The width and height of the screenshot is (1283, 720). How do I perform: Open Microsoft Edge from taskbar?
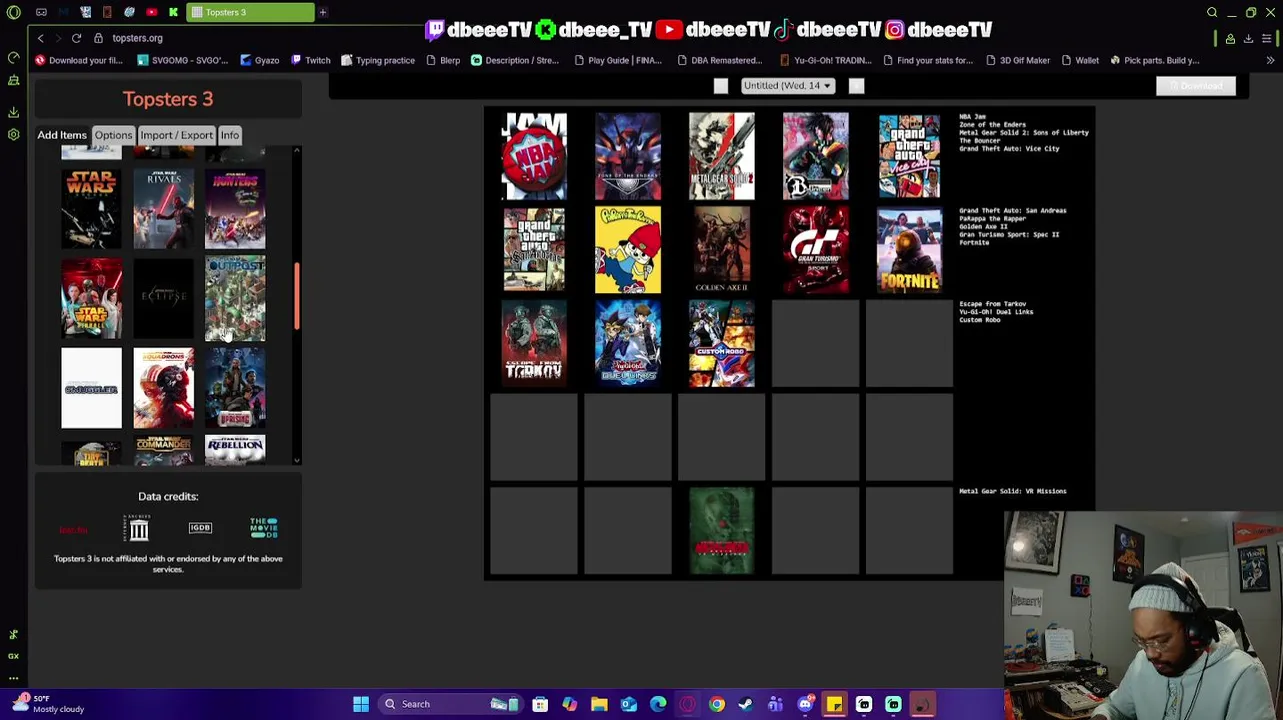pyautogui.click(x=658, y=704)
